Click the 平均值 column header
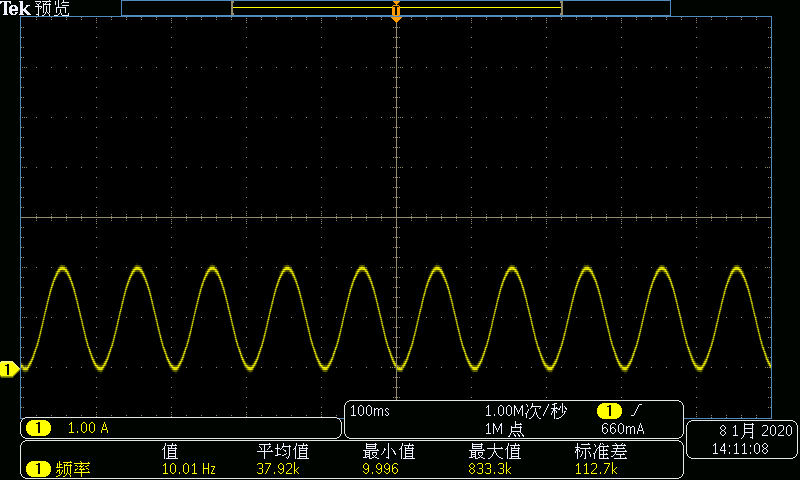This screenshot has width=800, height=480. coord(283,451)
